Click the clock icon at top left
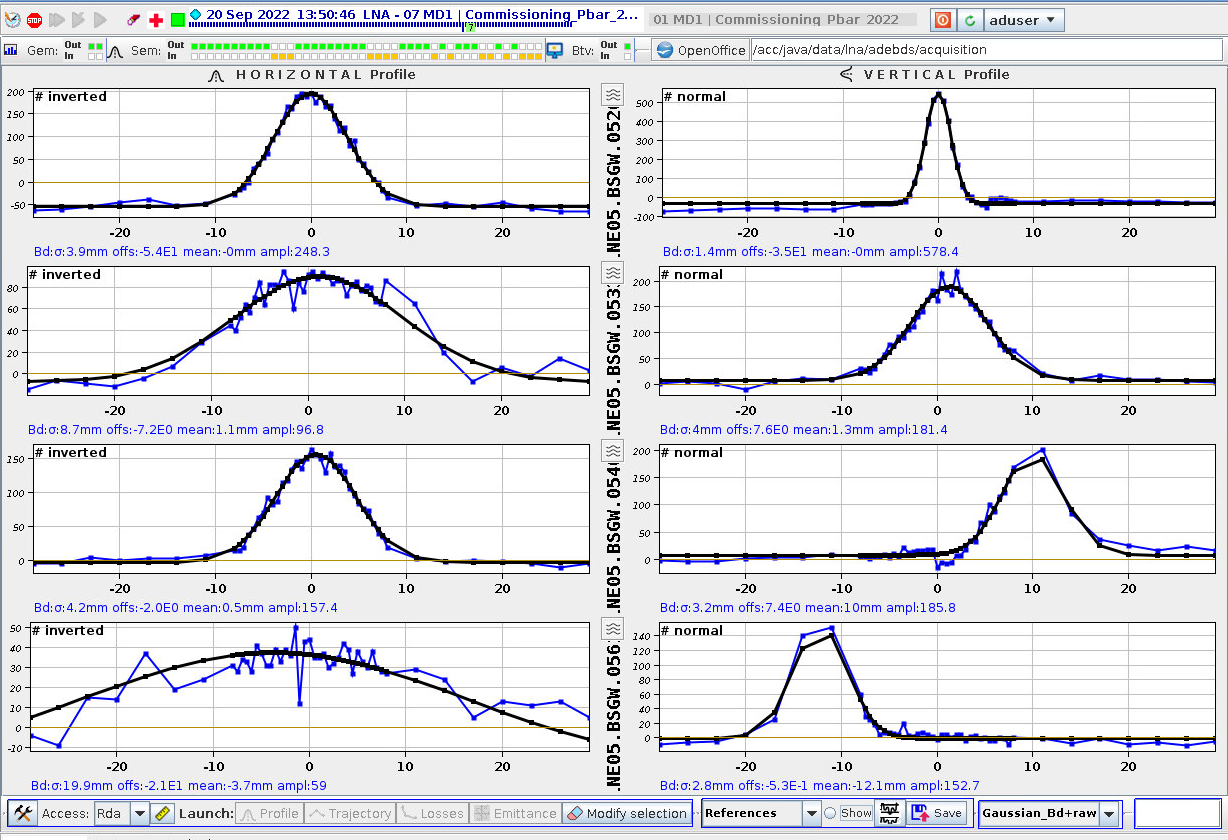 click(12, 20)
